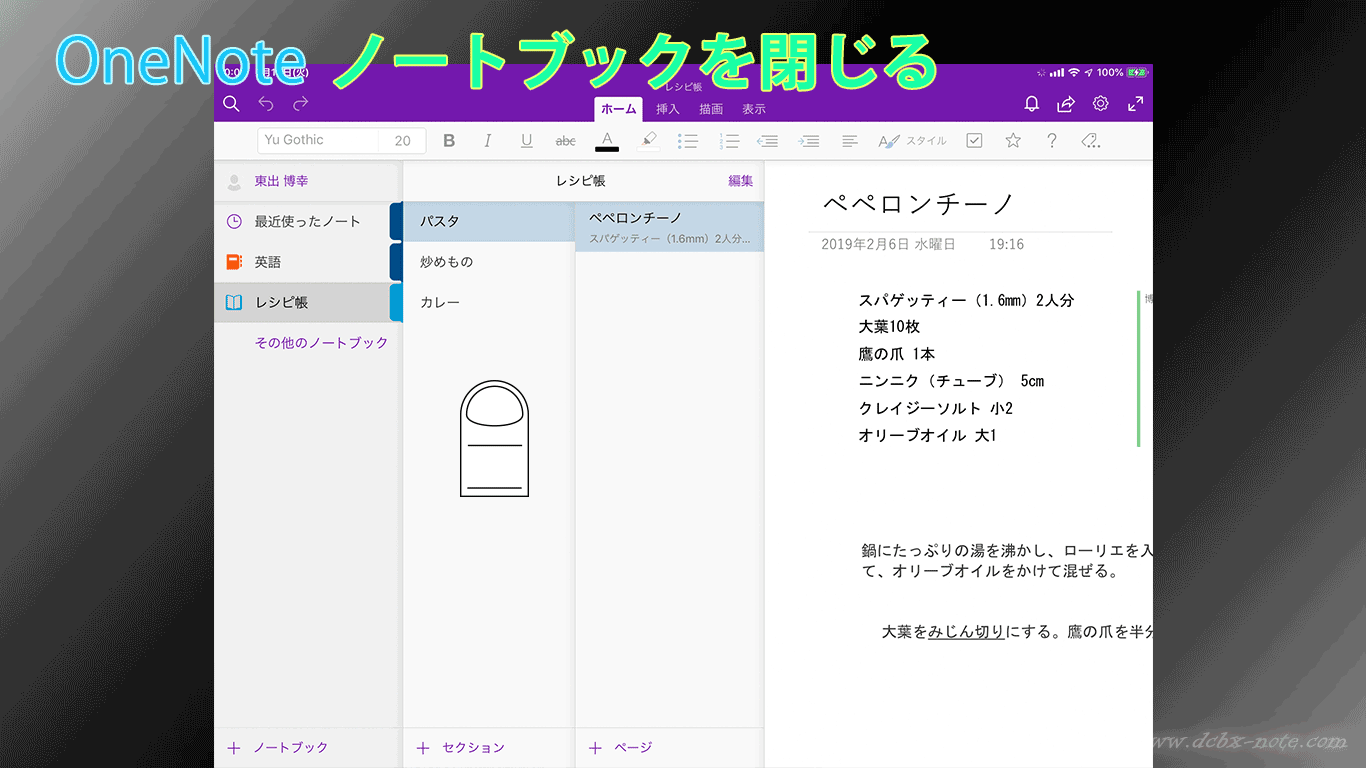1366x768 pixels.
Task: Open その他のノートブック link
Action: point(321,343)
